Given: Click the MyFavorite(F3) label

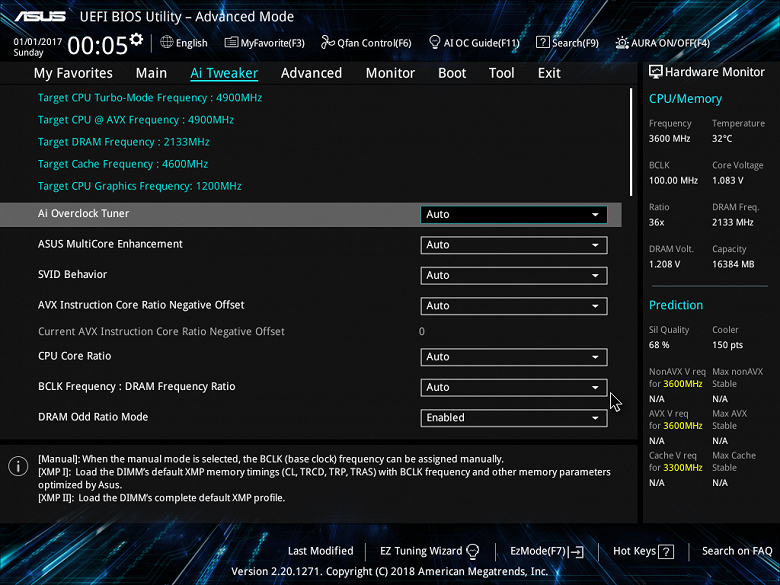Looking at the screenshot, I should pos(273,43).
